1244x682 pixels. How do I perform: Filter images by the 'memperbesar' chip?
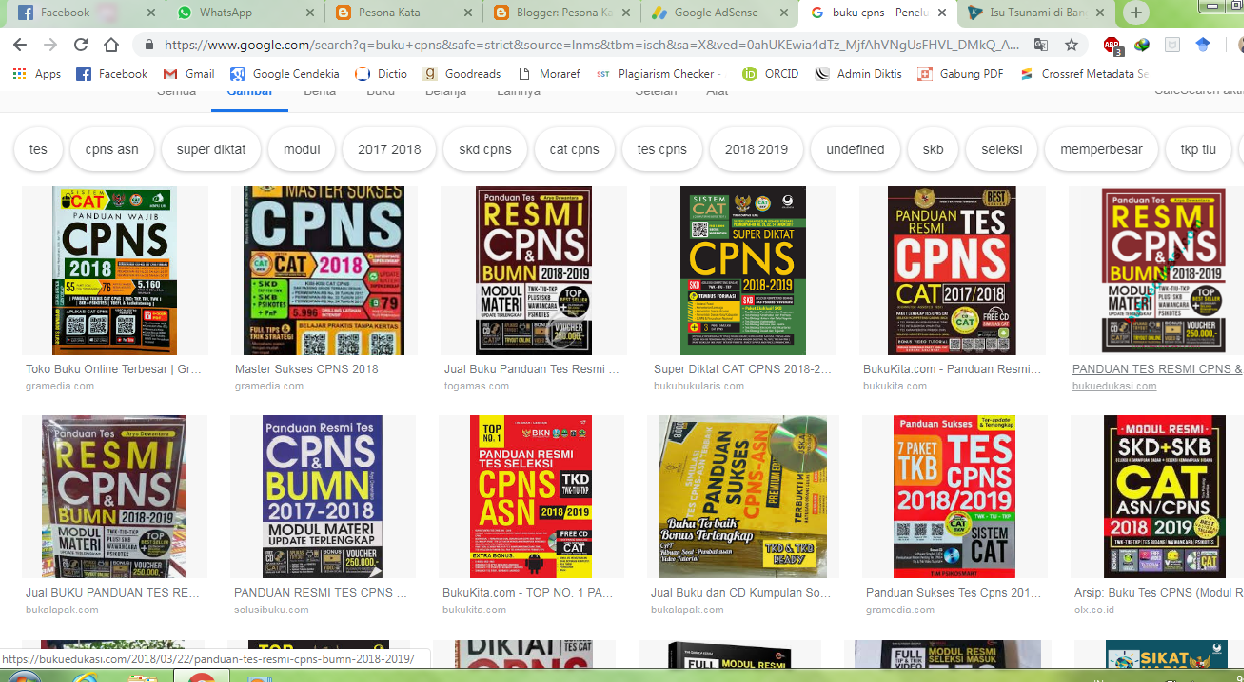click(x=1101, y=150)
